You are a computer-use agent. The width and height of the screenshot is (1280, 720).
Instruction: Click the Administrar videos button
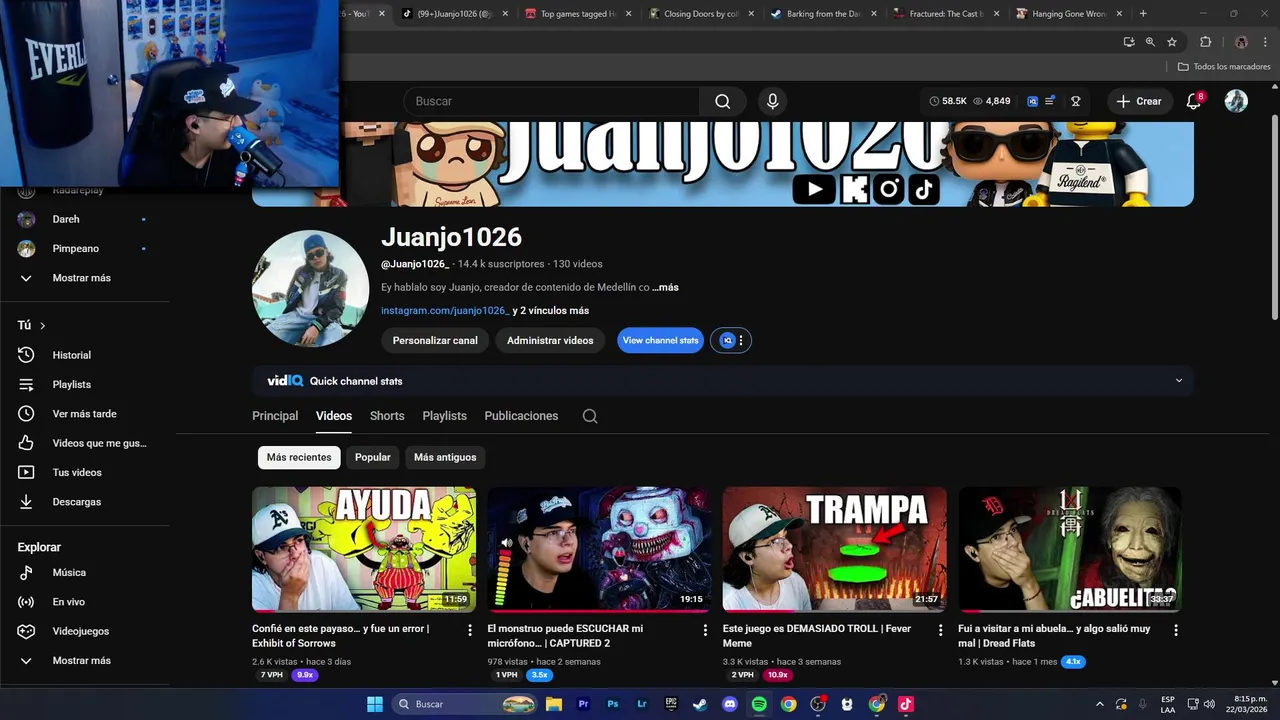coord(550,341)
